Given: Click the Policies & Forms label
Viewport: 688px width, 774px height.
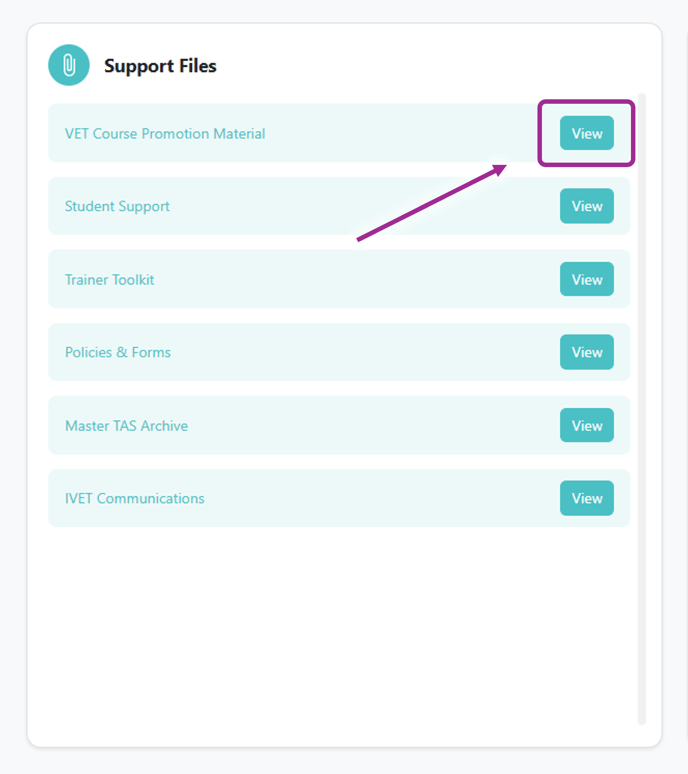Looking at the screenshot, I should pyautogui.click(x=118, y=352).
